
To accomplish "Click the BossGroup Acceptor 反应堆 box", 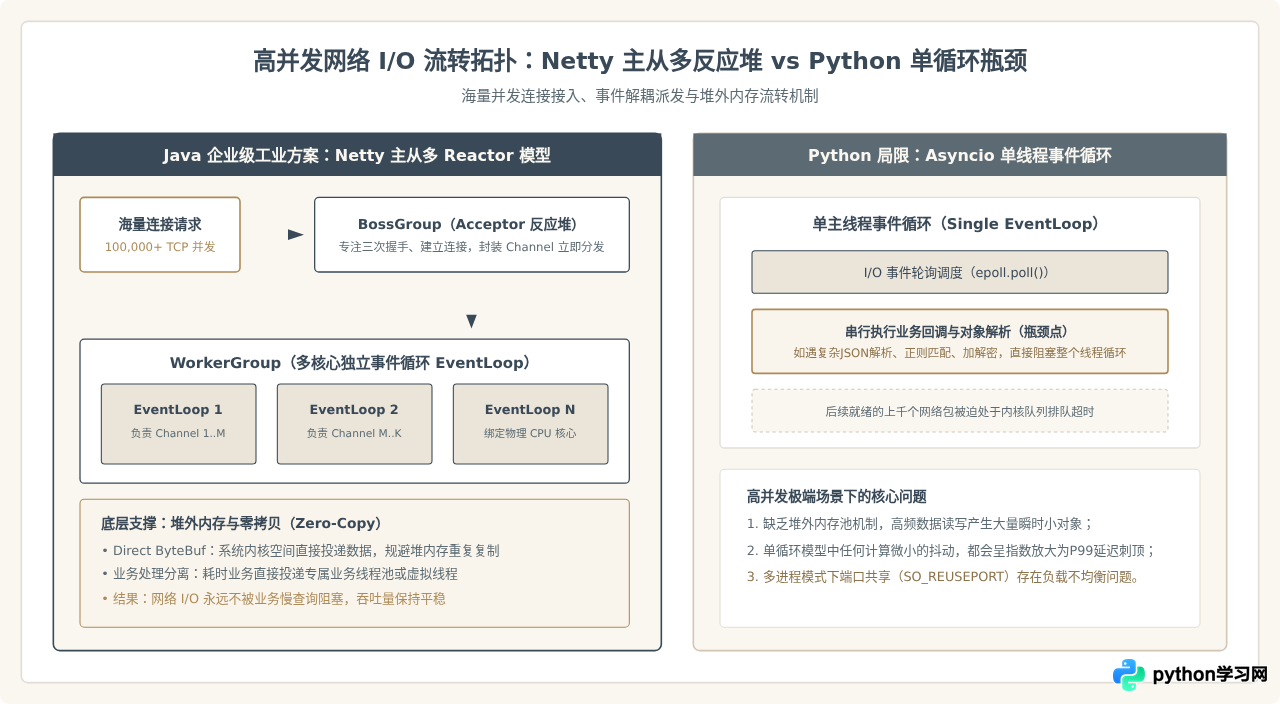I will click(472, 234).
